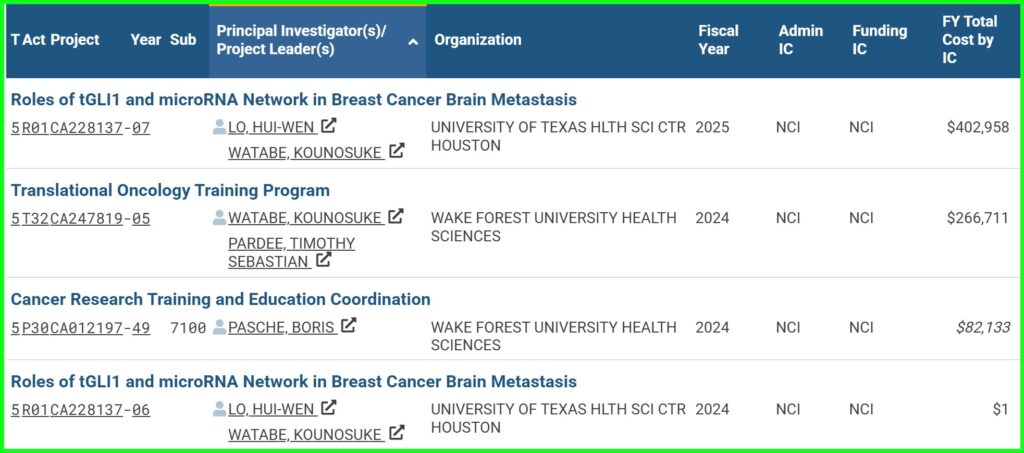Sort by the Organization column header
This screenshot has width=1024, height=453.
pyautogui.click(x=478, y=40)
